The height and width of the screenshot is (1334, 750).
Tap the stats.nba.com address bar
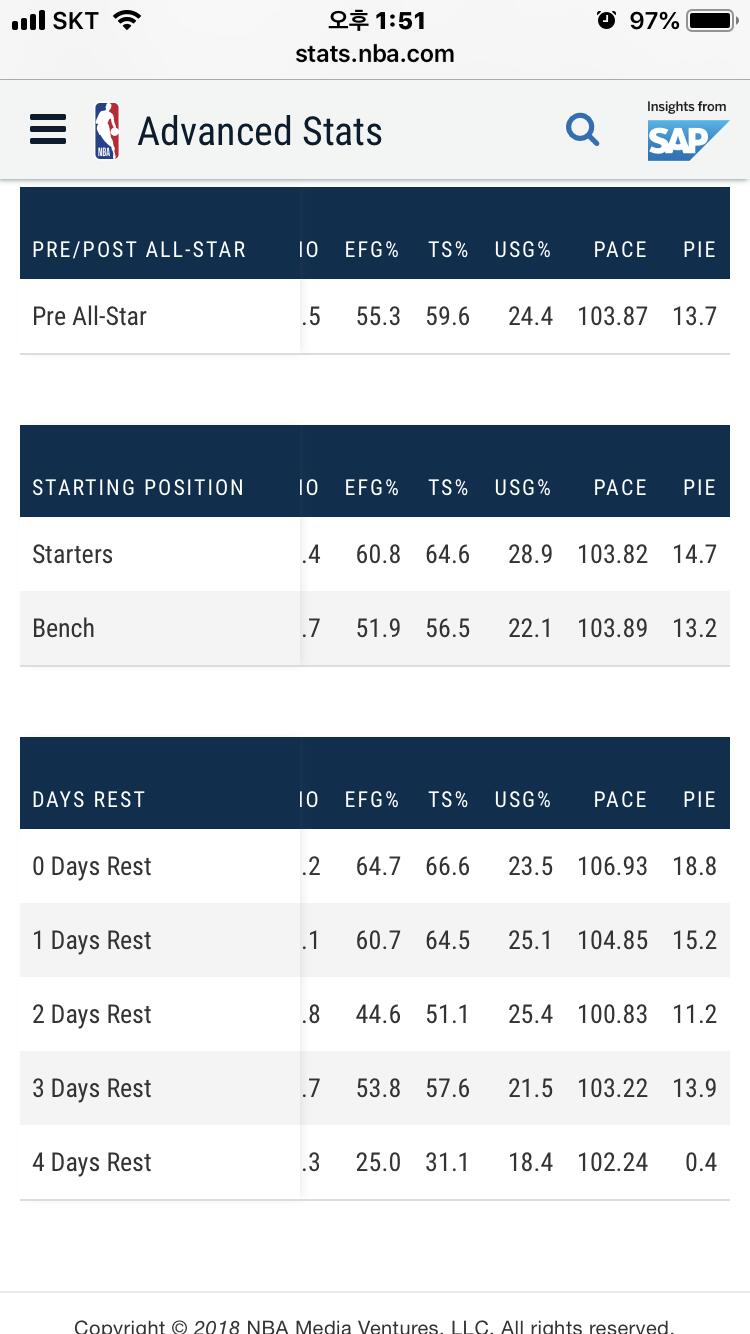click(x=375, y=54)
